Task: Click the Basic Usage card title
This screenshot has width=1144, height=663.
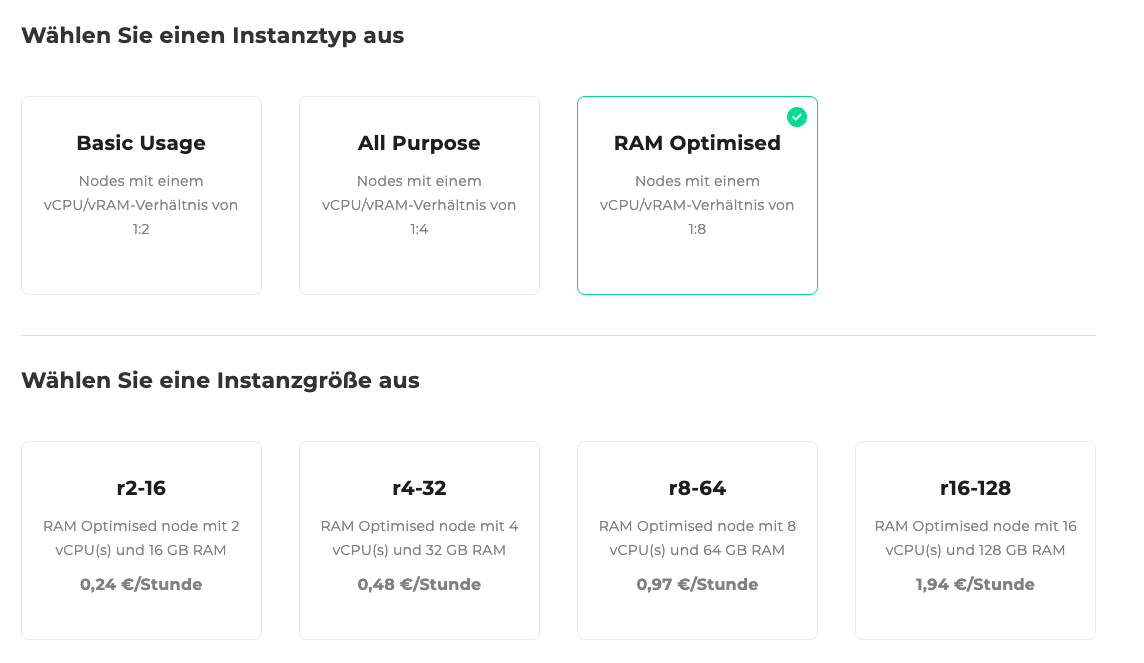Action: click(141, 143)
